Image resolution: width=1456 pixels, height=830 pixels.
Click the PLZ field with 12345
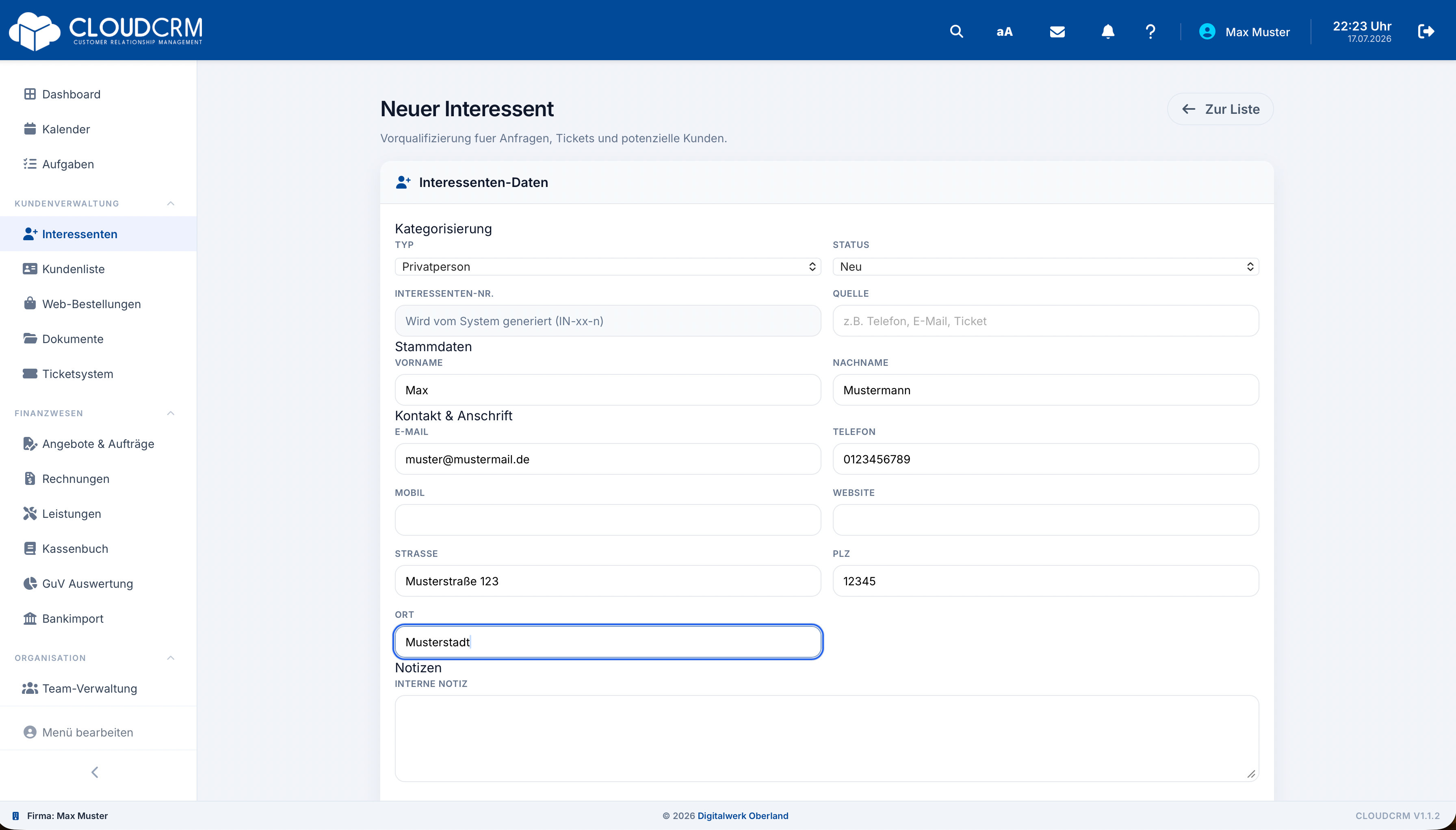click(1045, 580)
